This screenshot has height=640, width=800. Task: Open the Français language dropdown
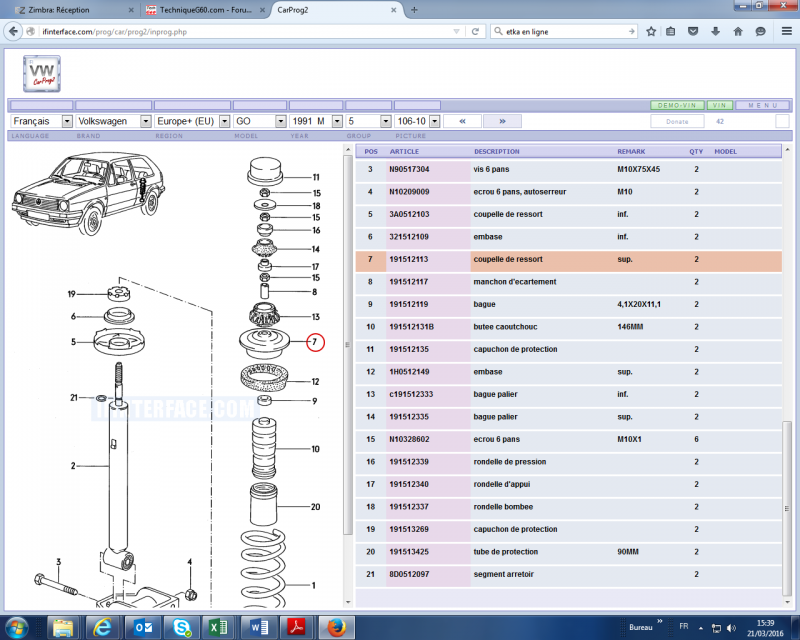(41, 121)
